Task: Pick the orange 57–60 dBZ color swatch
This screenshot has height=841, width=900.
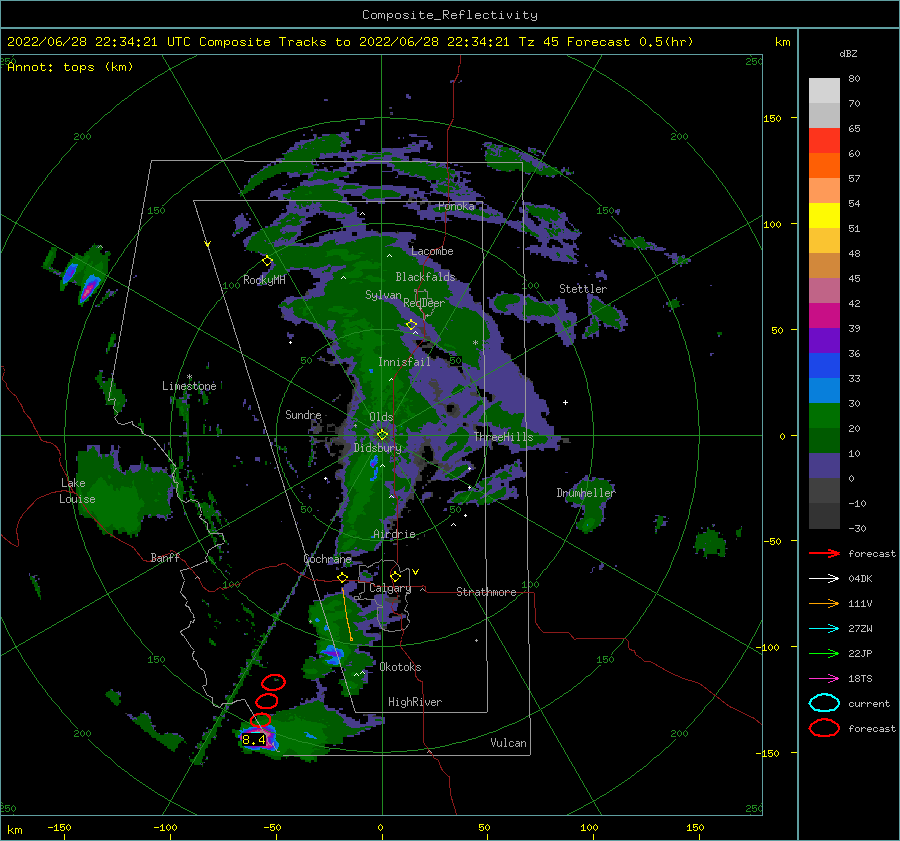Action: [x=824, y=165]
